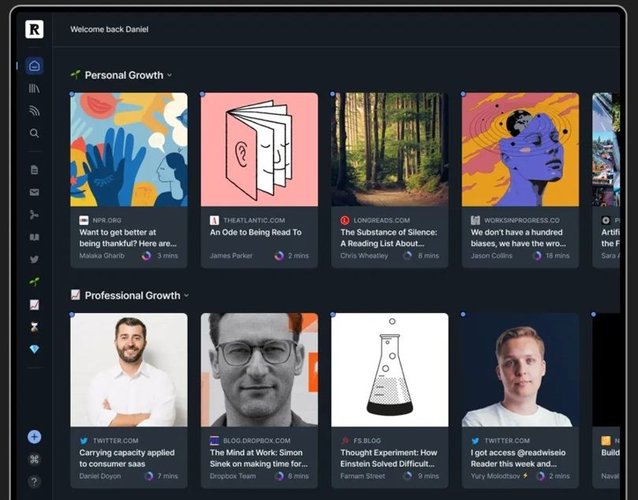The width and height of the screenshot is (638, 500).
Task: Open the email envelope sidebar icon
Action: pyautogui.click(x=35, y=192)
